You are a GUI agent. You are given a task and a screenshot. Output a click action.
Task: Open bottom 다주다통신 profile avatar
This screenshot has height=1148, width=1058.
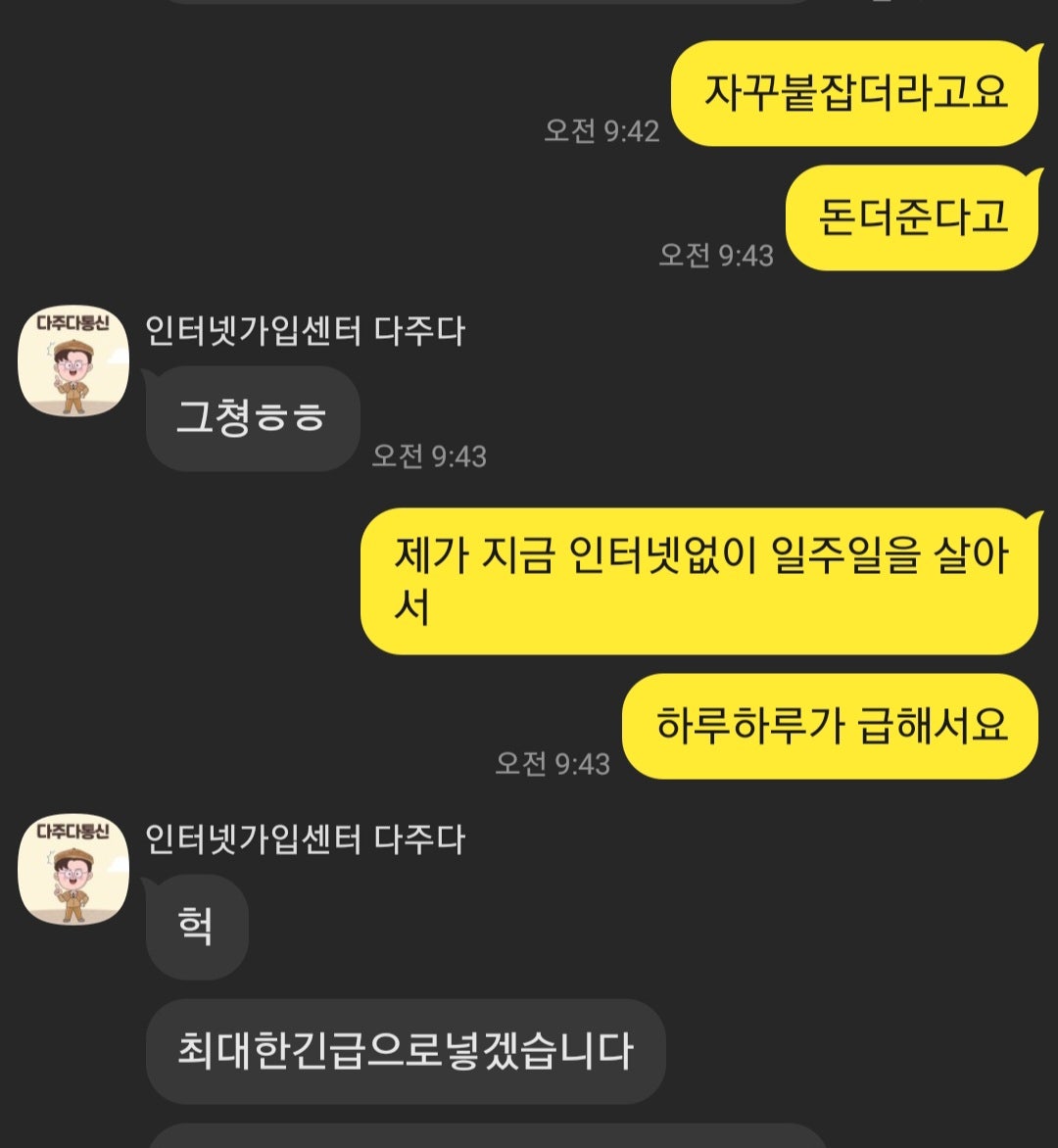click(x=73, y=870)
